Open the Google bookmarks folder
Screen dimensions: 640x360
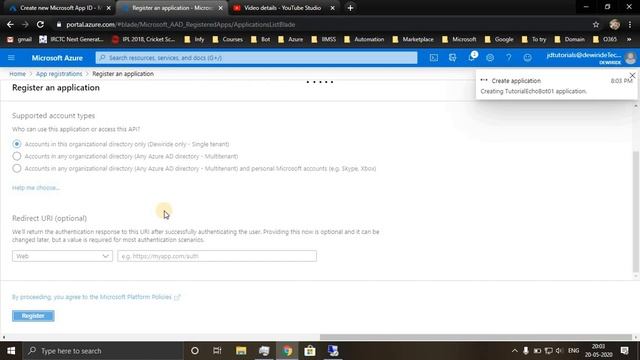tap(499, 40)
